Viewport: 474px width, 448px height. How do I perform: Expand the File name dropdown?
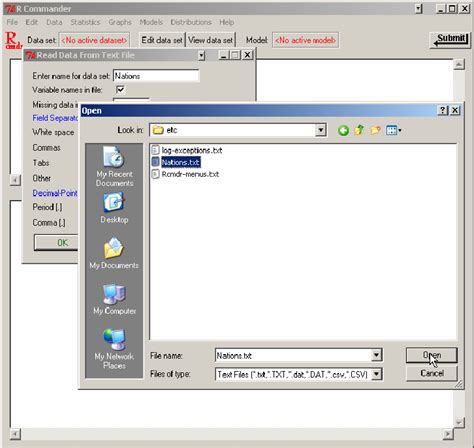(377, 355)
